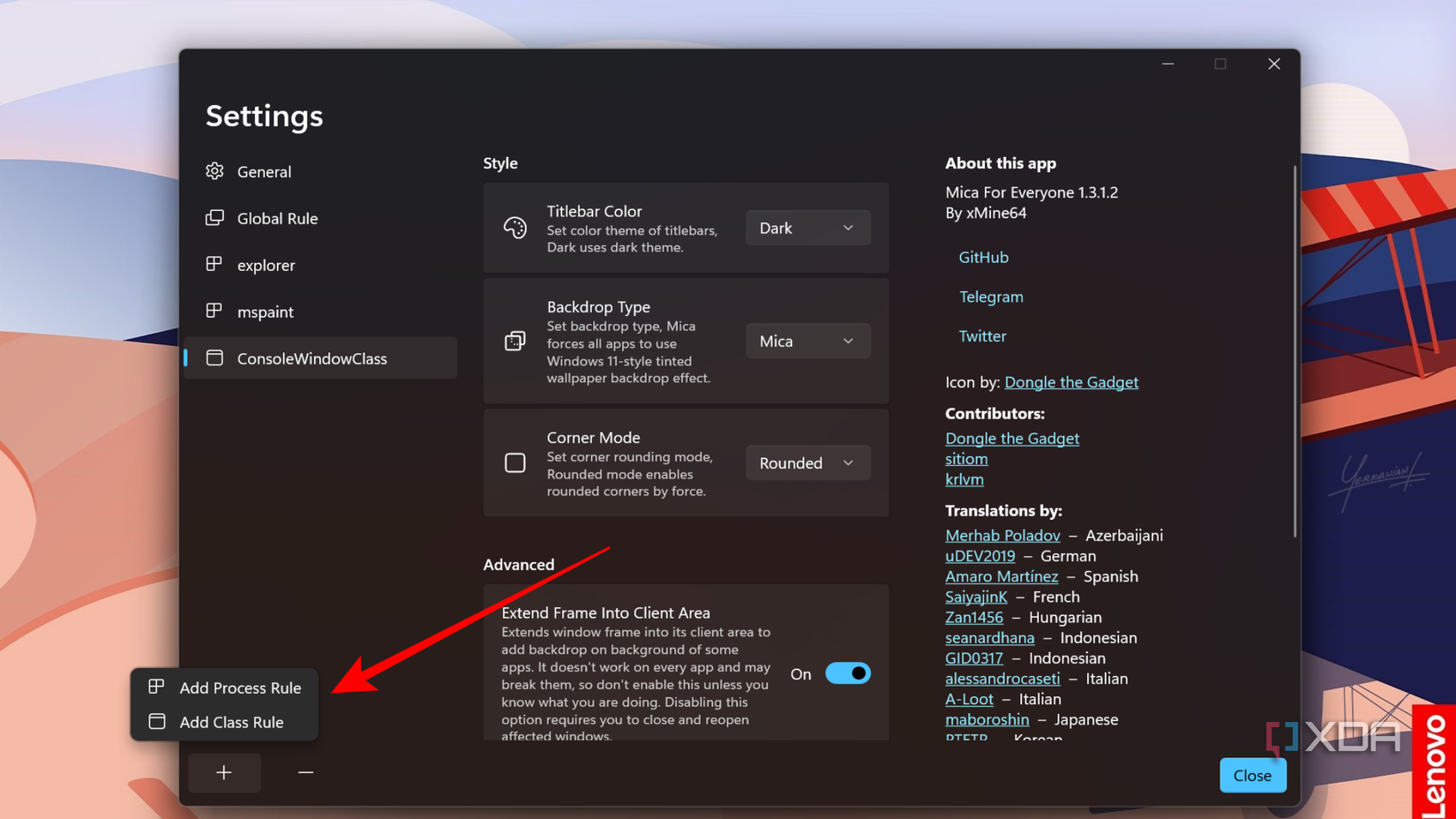This screenshot has width=1456, height=819.
Task: Toggle Extend Frame Into Client Area switch
Action: pyautogui.click(x=848, y=673)
